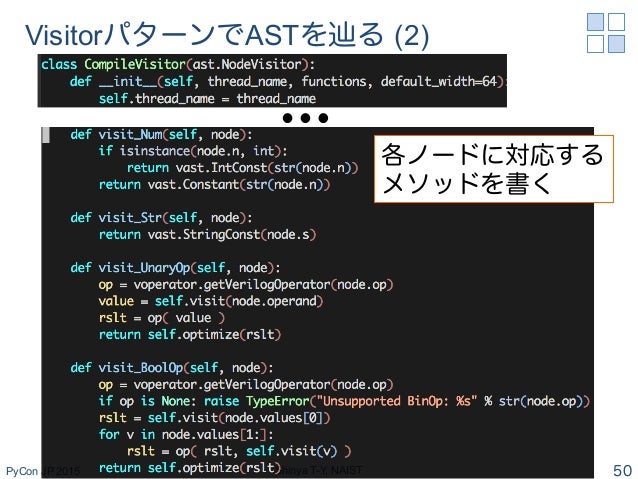This screenshot has height=479, width=638.
Task: Click 'return vast.StringConst(node.s)' line
Action: pos(208,234)
